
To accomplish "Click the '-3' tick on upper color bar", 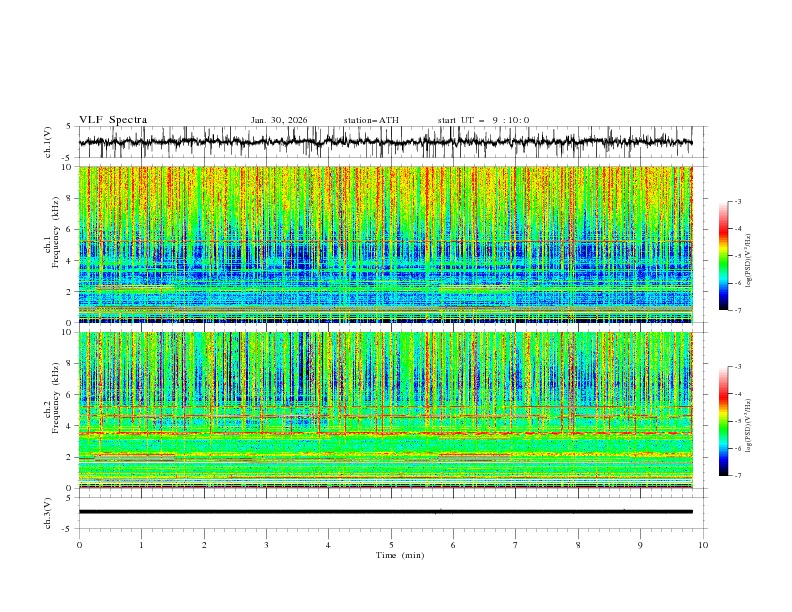I will click(x=738, y=201).
